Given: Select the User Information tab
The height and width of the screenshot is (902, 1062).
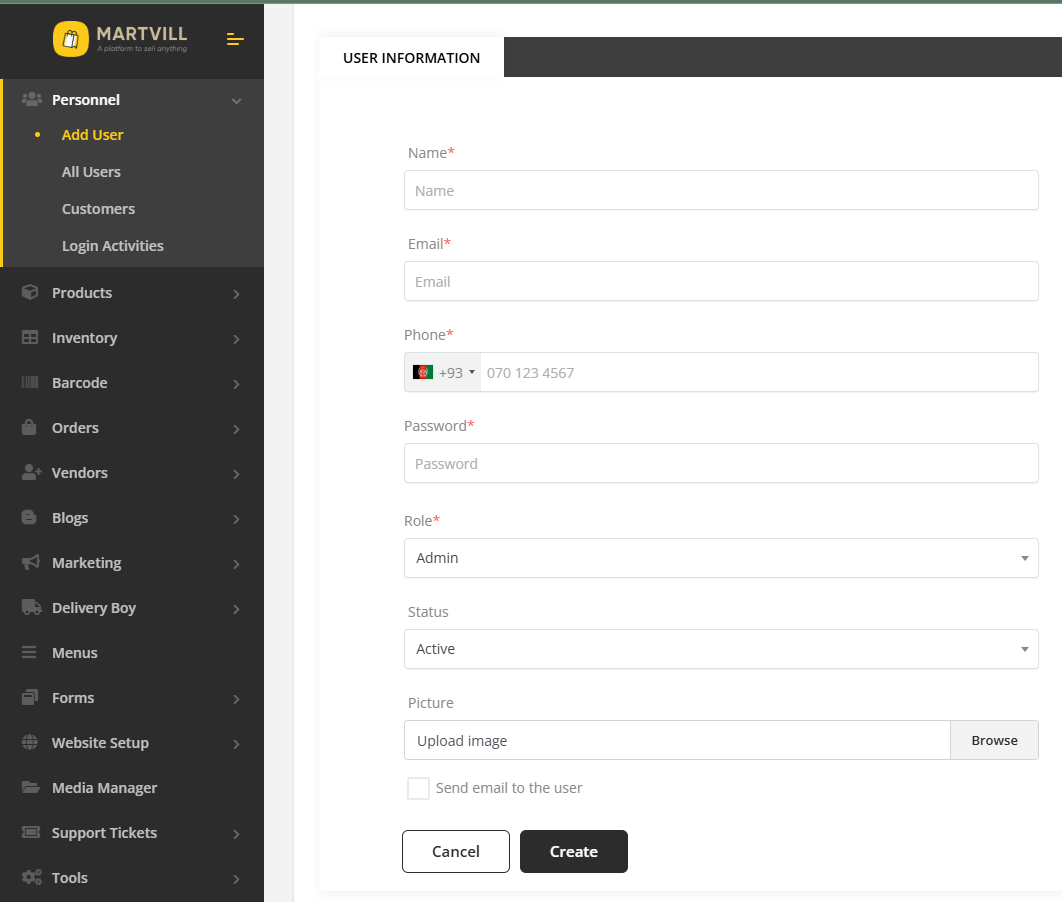Looking at the screenshot, I should pos(411,58).
